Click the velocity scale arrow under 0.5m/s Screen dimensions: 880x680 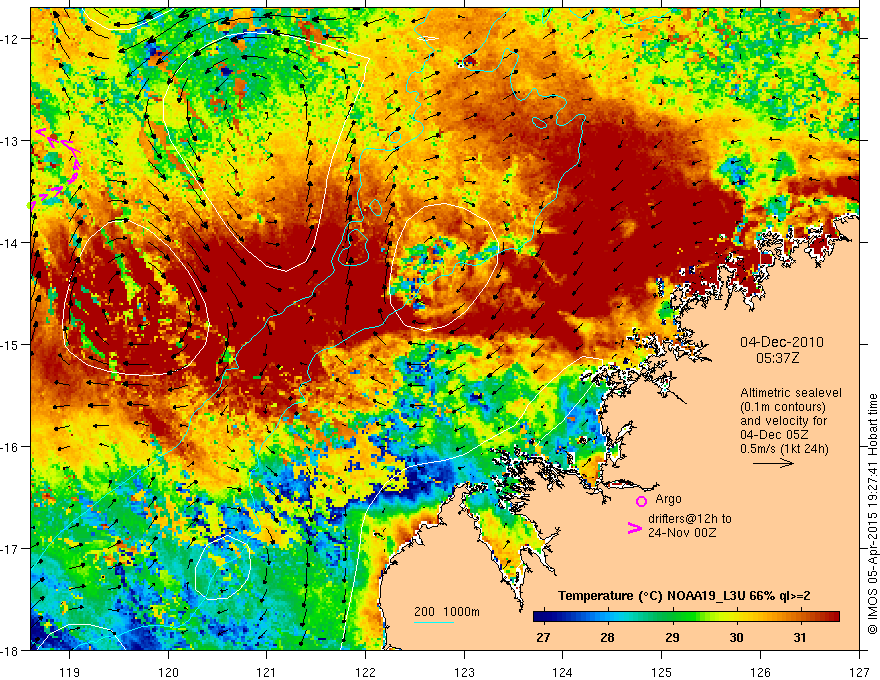click(x=773, y=463)
